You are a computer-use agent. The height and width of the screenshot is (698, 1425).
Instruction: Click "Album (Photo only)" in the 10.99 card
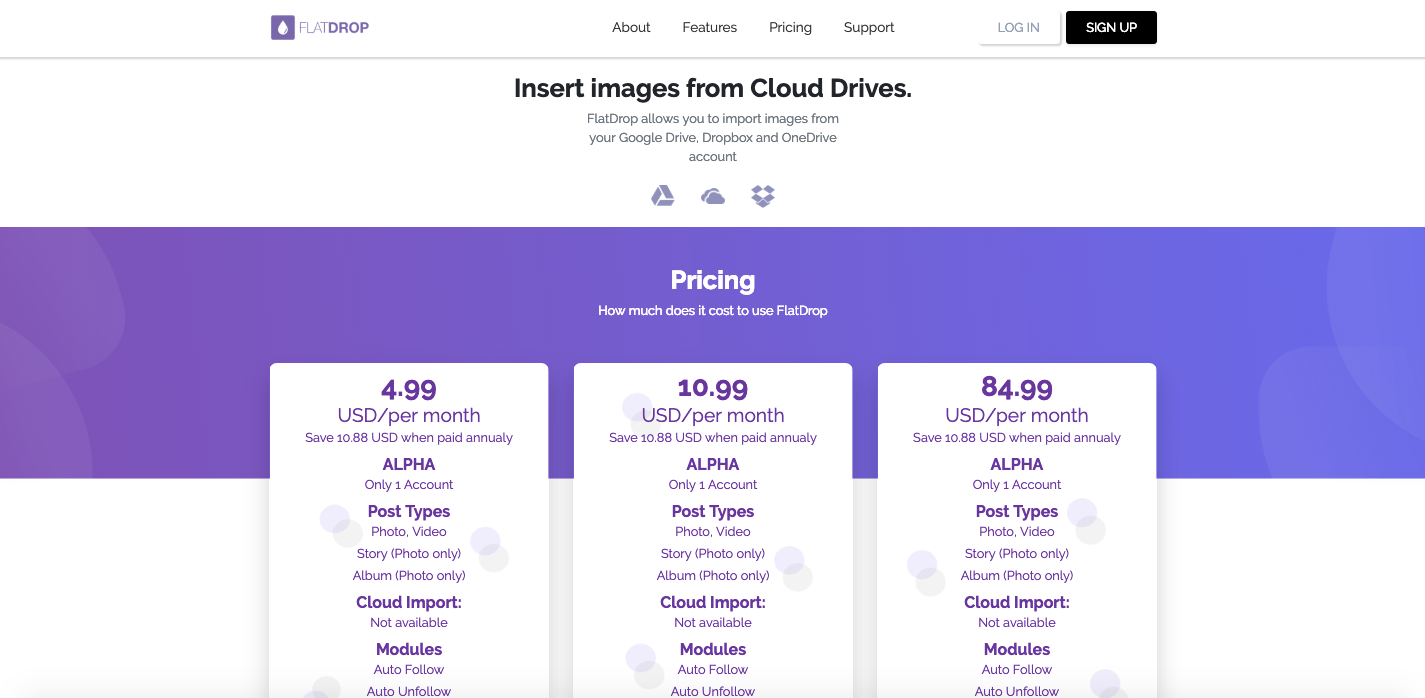click(713, 576)
